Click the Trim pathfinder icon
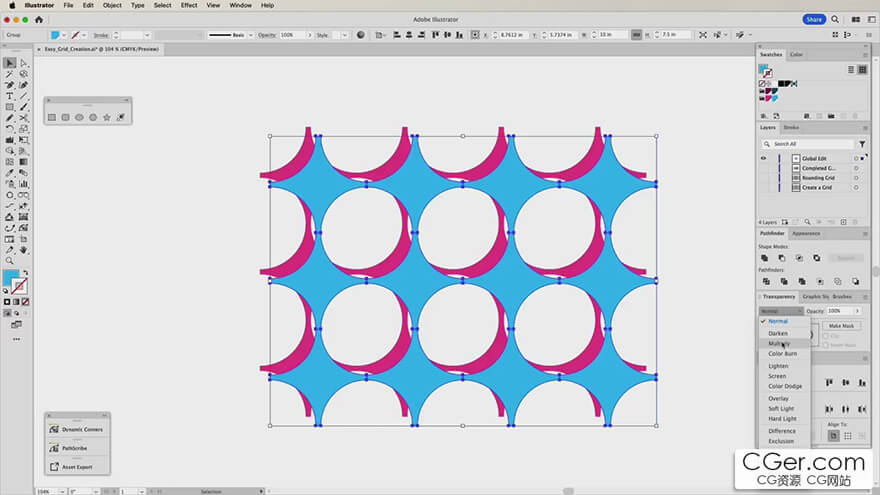This screenshot has width=880, height=495. 784,281
